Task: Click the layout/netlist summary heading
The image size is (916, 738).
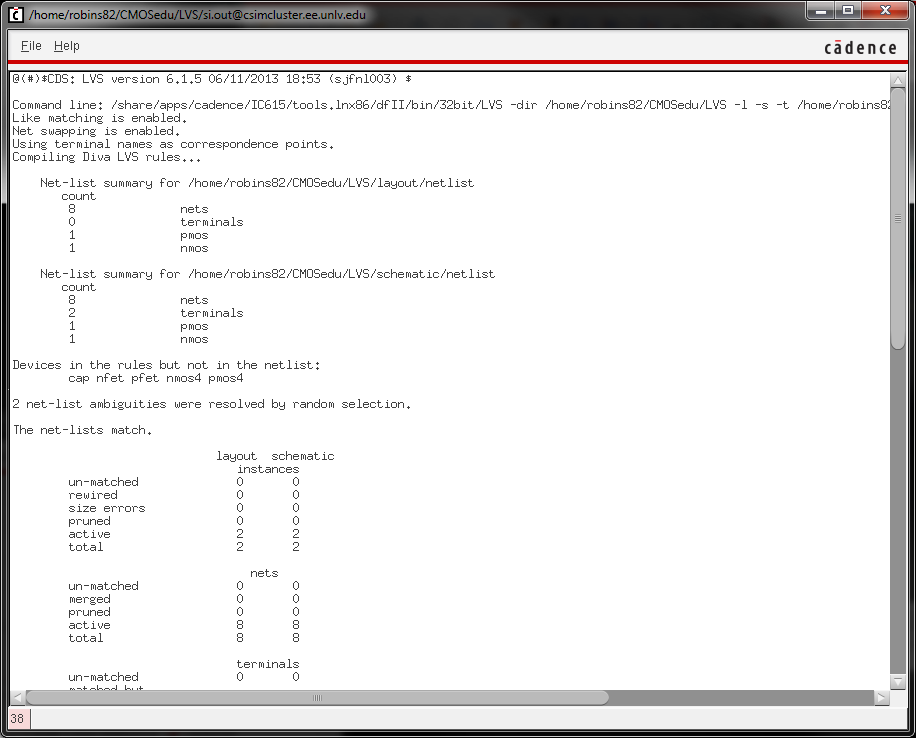Action: click(x=257, y=183)
